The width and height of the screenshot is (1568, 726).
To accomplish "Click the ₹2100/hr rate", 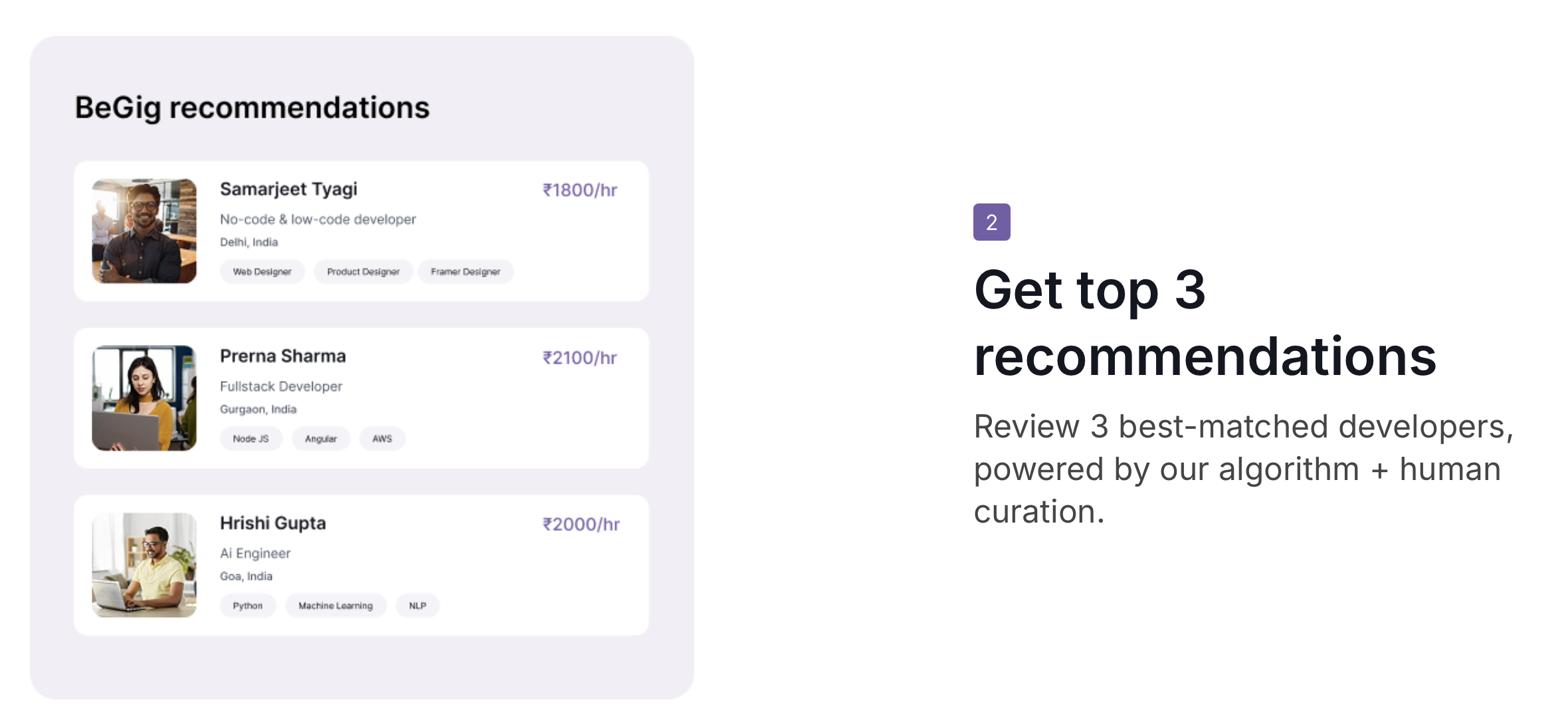I will click(x=580, y=358).
